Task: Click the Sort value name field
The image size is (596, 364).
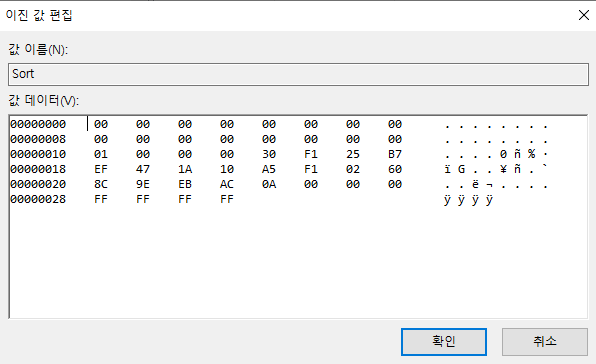Action: pos(298,74)
